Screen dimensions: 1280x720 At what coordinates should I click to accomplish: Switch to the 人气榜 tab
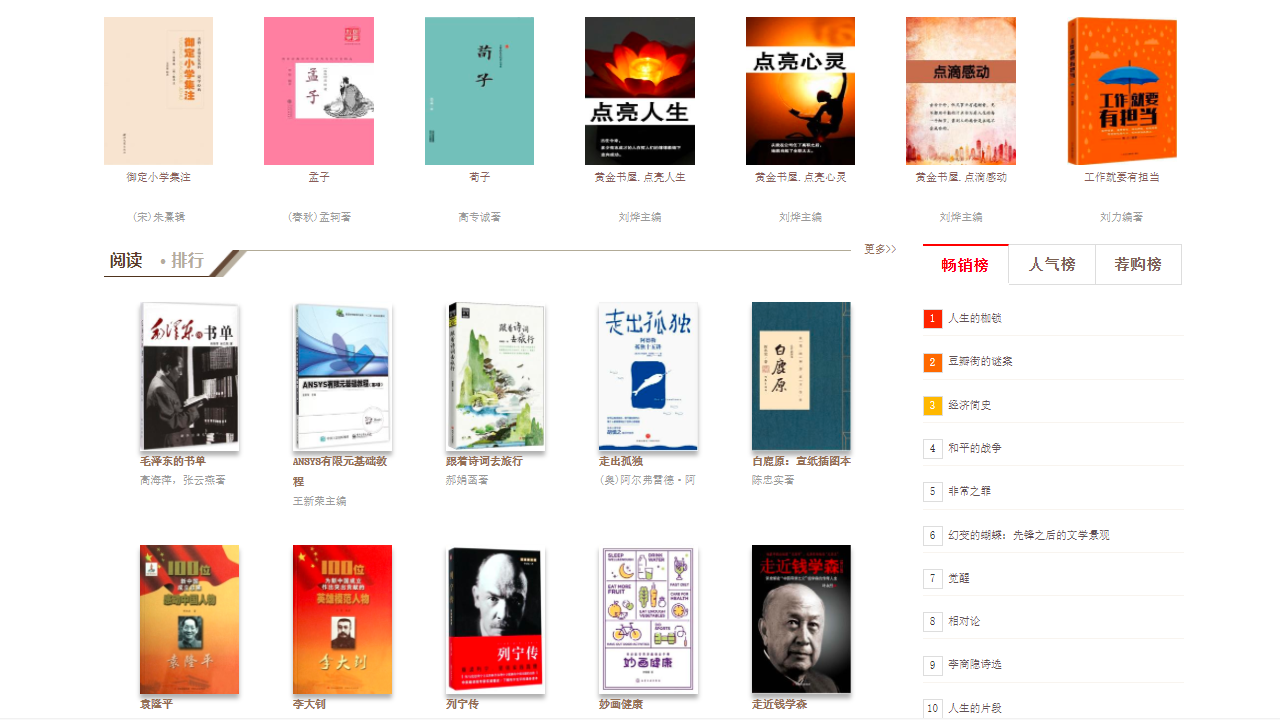pyautogui.click(x=1052, y=264)
